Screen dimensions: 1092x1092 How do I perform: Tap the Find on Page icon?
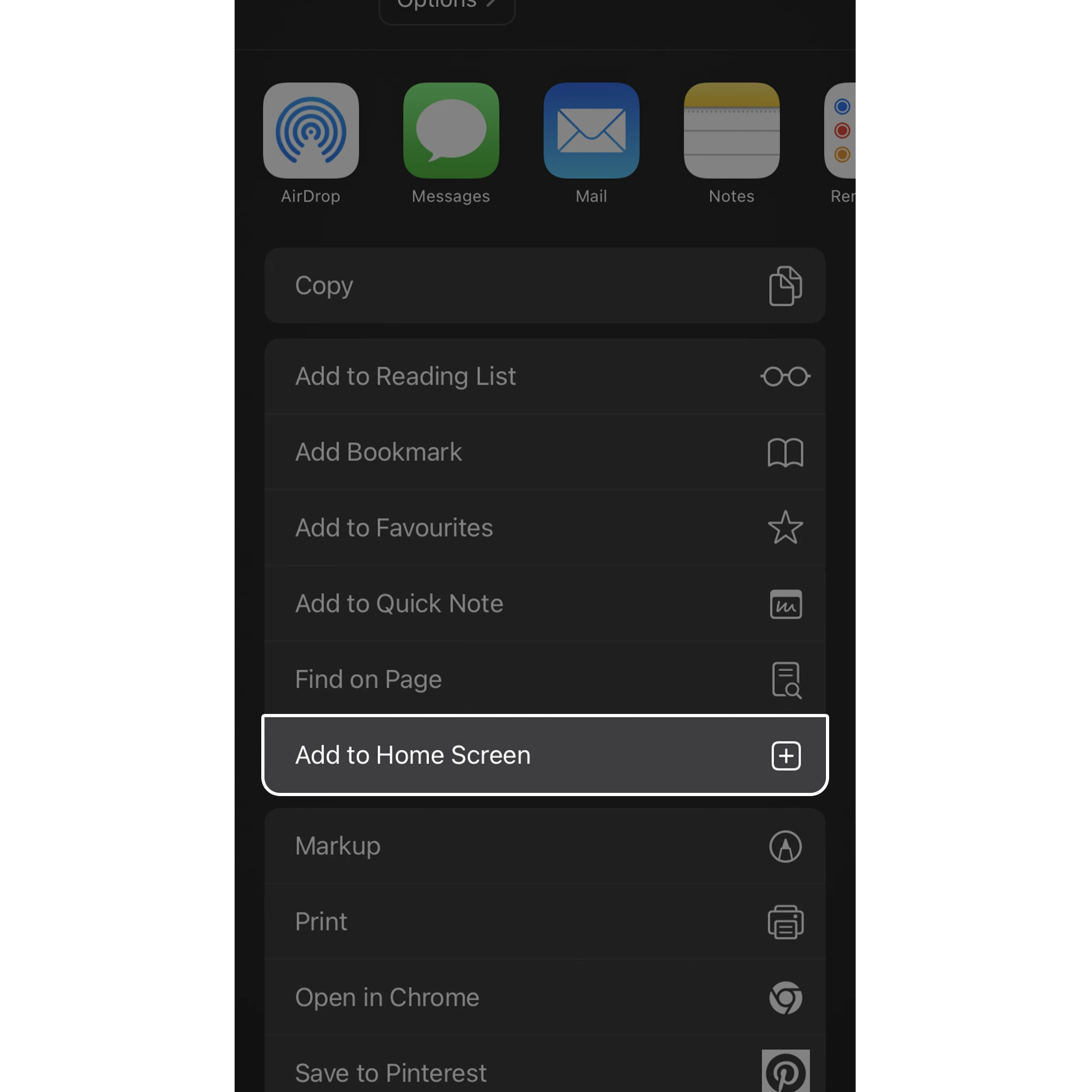(x=785, y=680)
